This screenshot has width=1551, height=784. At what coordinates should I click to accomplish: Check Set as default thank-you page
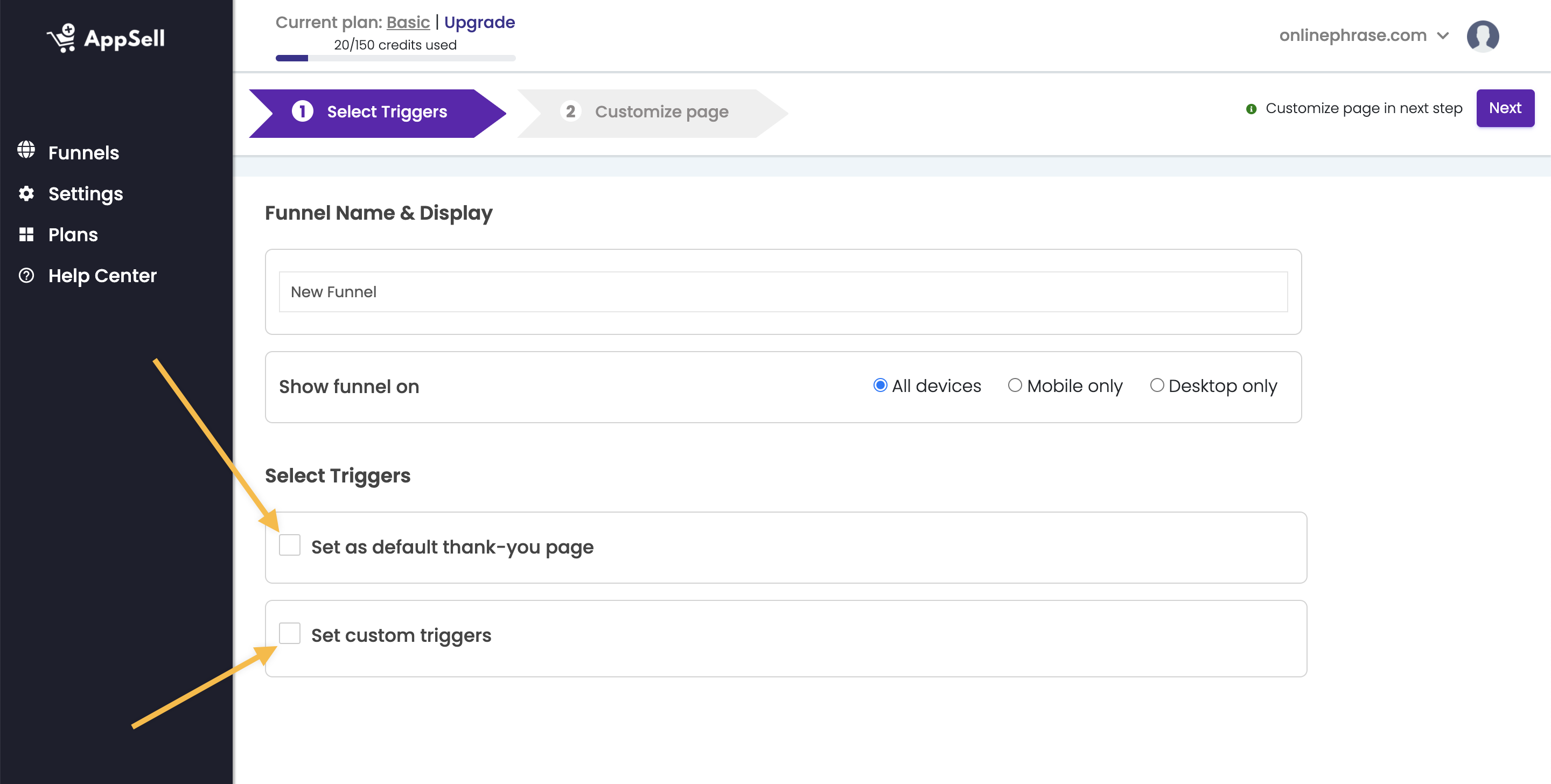tap(290, 545)
